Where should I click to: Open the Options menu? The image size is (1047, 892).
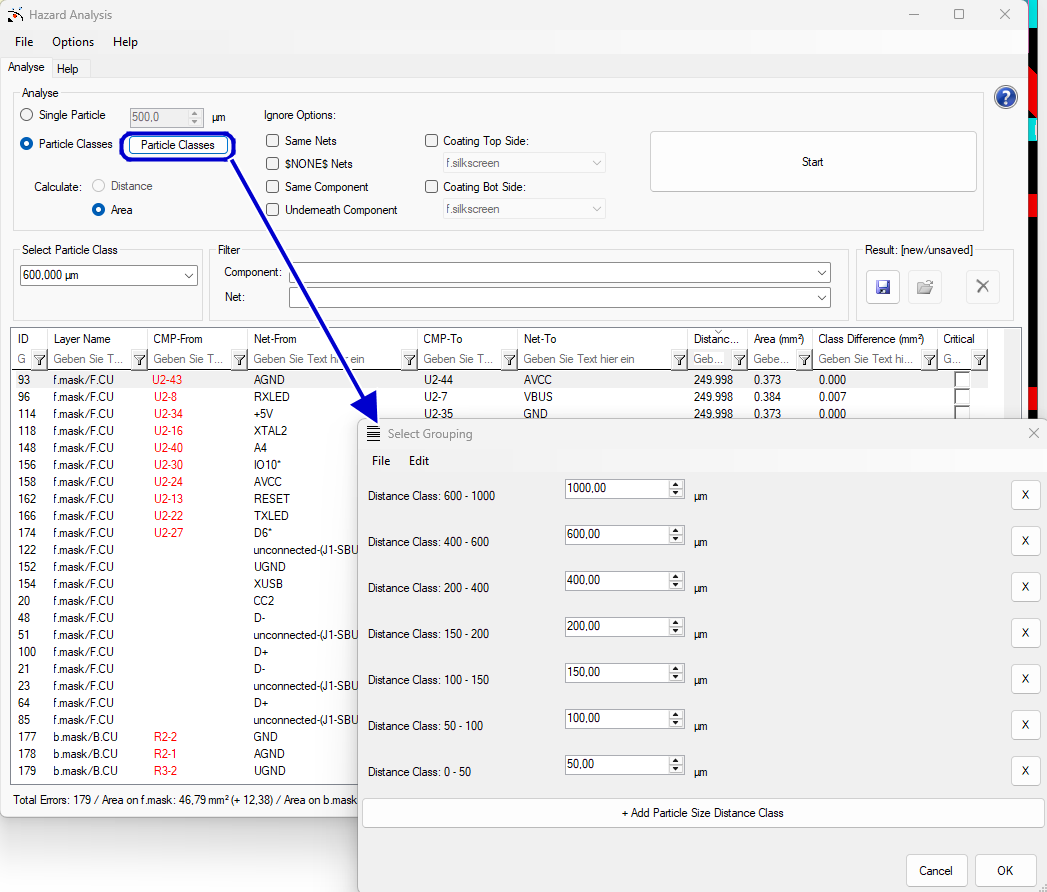coord(73,42)
